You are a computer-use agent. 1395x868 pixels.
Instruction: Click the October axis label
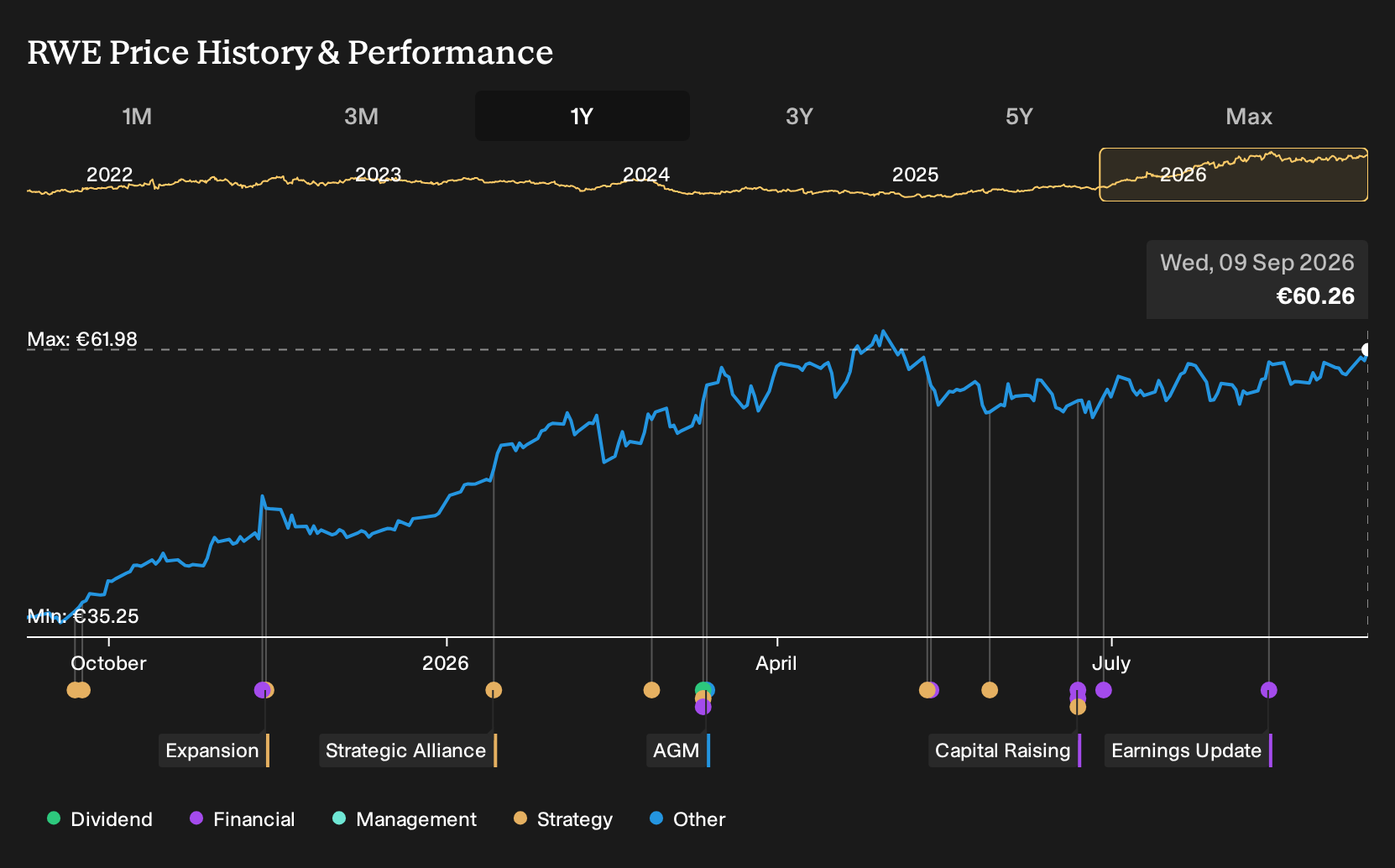click(x=108, y=663)
